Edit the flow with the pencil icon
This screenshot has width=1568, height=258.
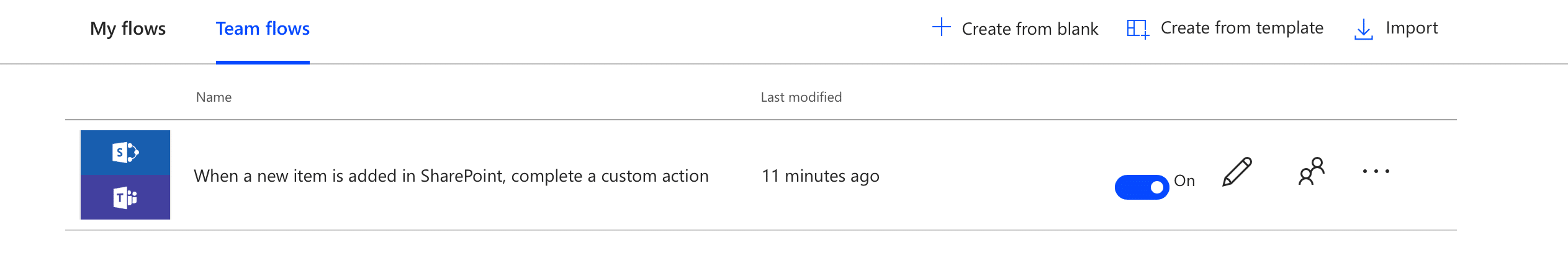click(x=1237, y=172)
